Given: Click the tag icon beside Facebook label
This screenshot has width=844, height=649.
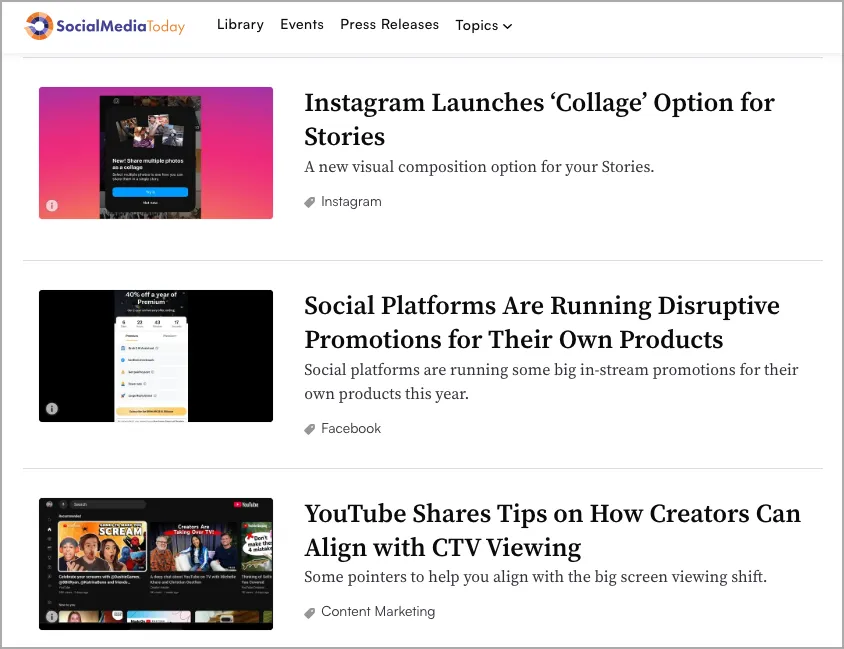Looking at the screenshot, I should 310,429.
